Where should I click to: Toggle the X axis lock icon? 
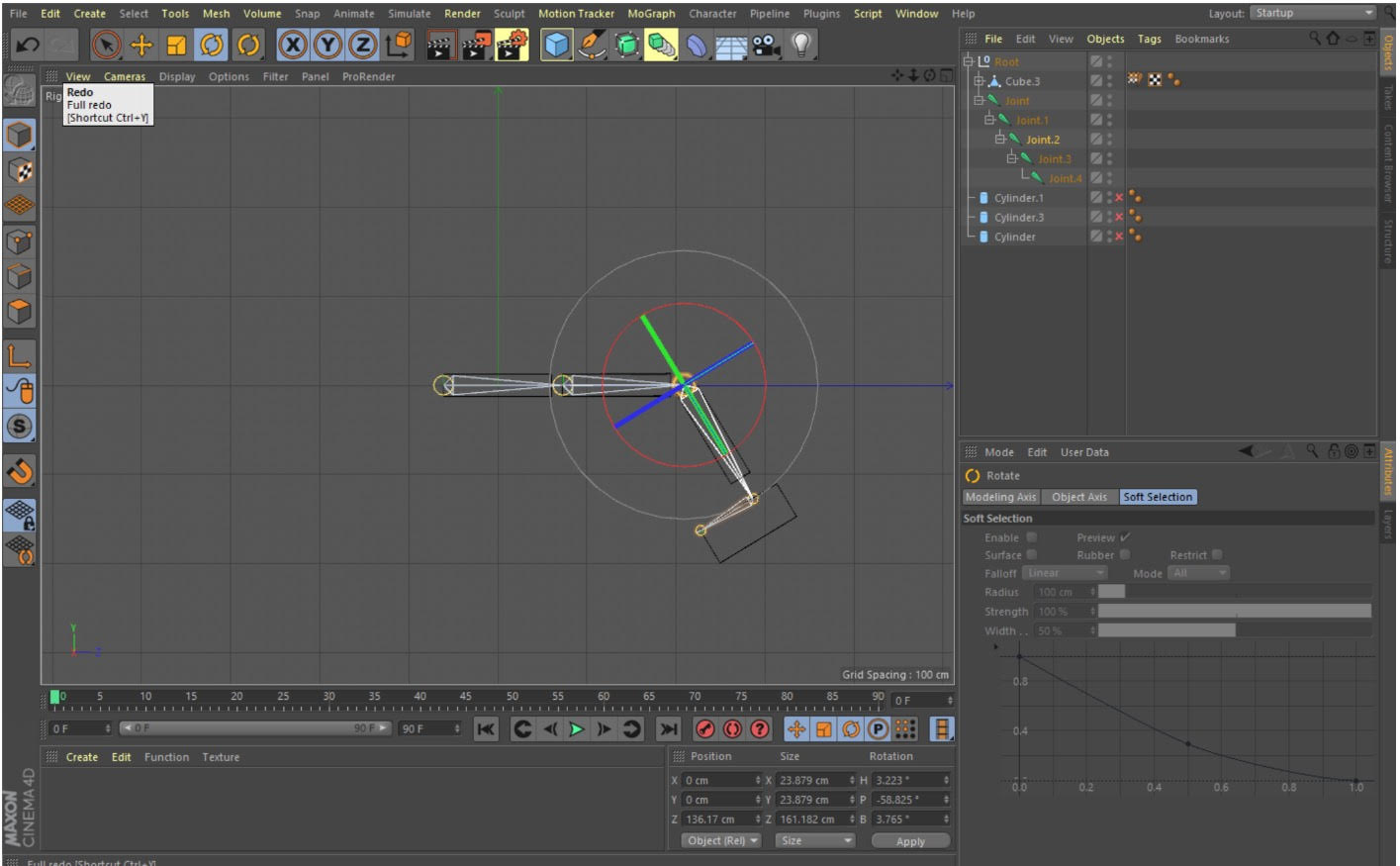tap(292, 45)
